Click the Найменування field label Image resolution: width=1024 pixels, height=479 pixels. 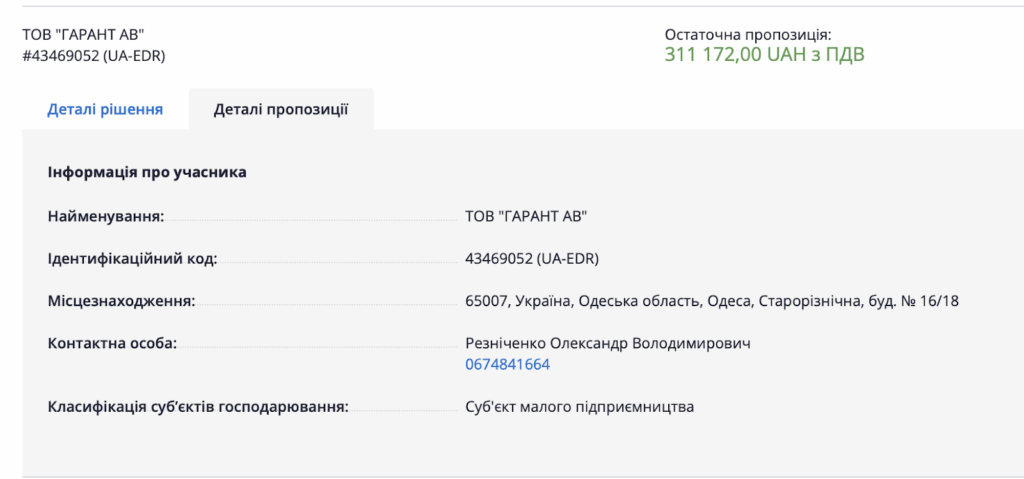pyautogui.click(x=106, y=216)
